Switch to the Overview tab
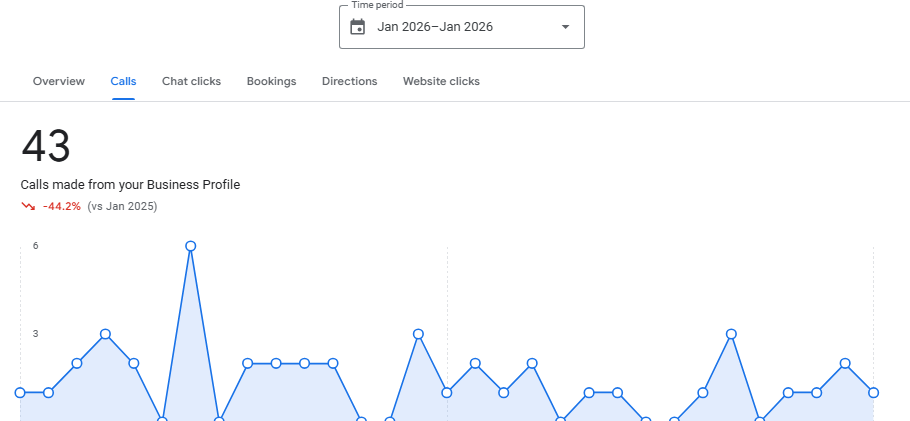This screenshot has height=421, width=910. 59,81
